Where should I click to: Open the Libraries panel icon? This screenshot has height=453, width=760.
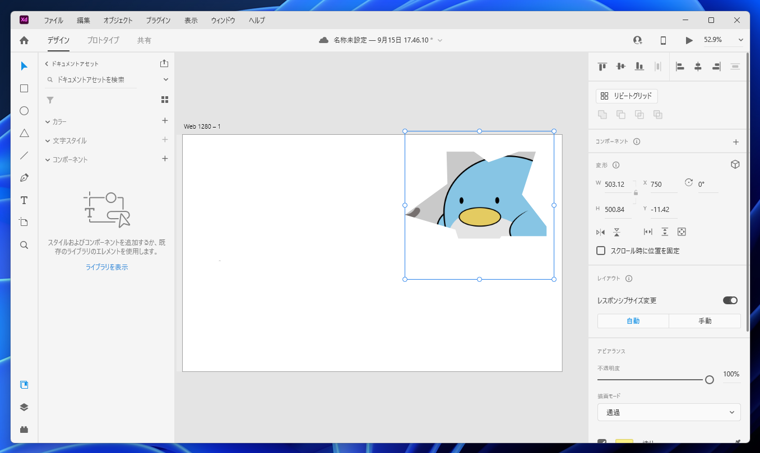tap(24, 385)
